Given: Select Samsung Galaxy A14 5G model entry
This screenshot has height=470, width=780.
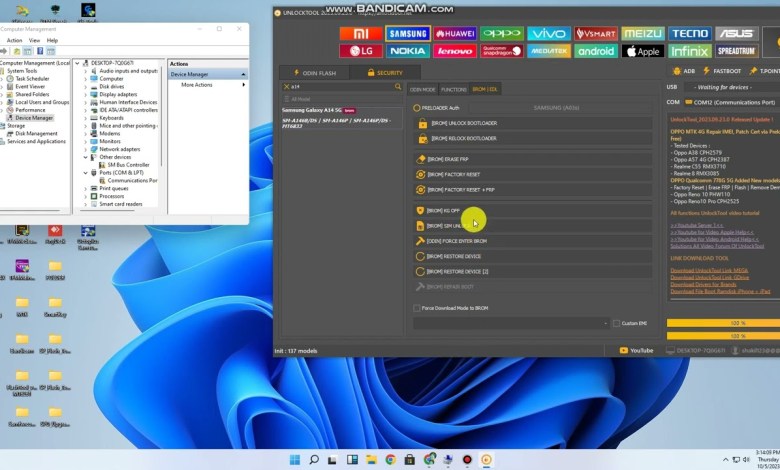Looking at the screenshot, I should [342, 118].
